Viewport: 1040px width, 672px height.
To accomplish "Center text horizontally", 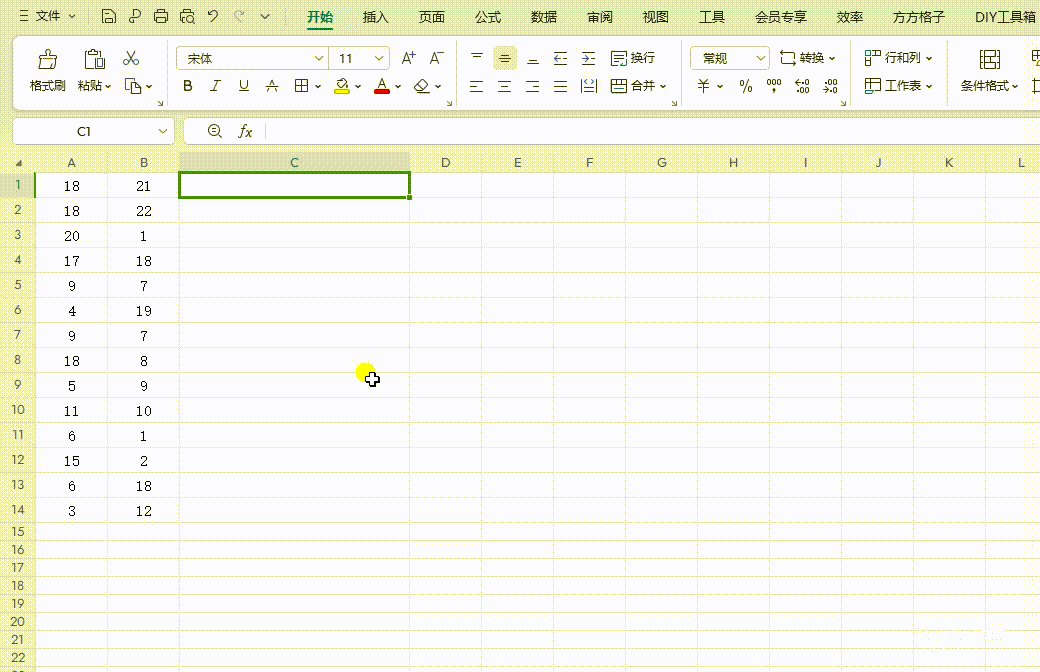I will click(x=504, y=86).
